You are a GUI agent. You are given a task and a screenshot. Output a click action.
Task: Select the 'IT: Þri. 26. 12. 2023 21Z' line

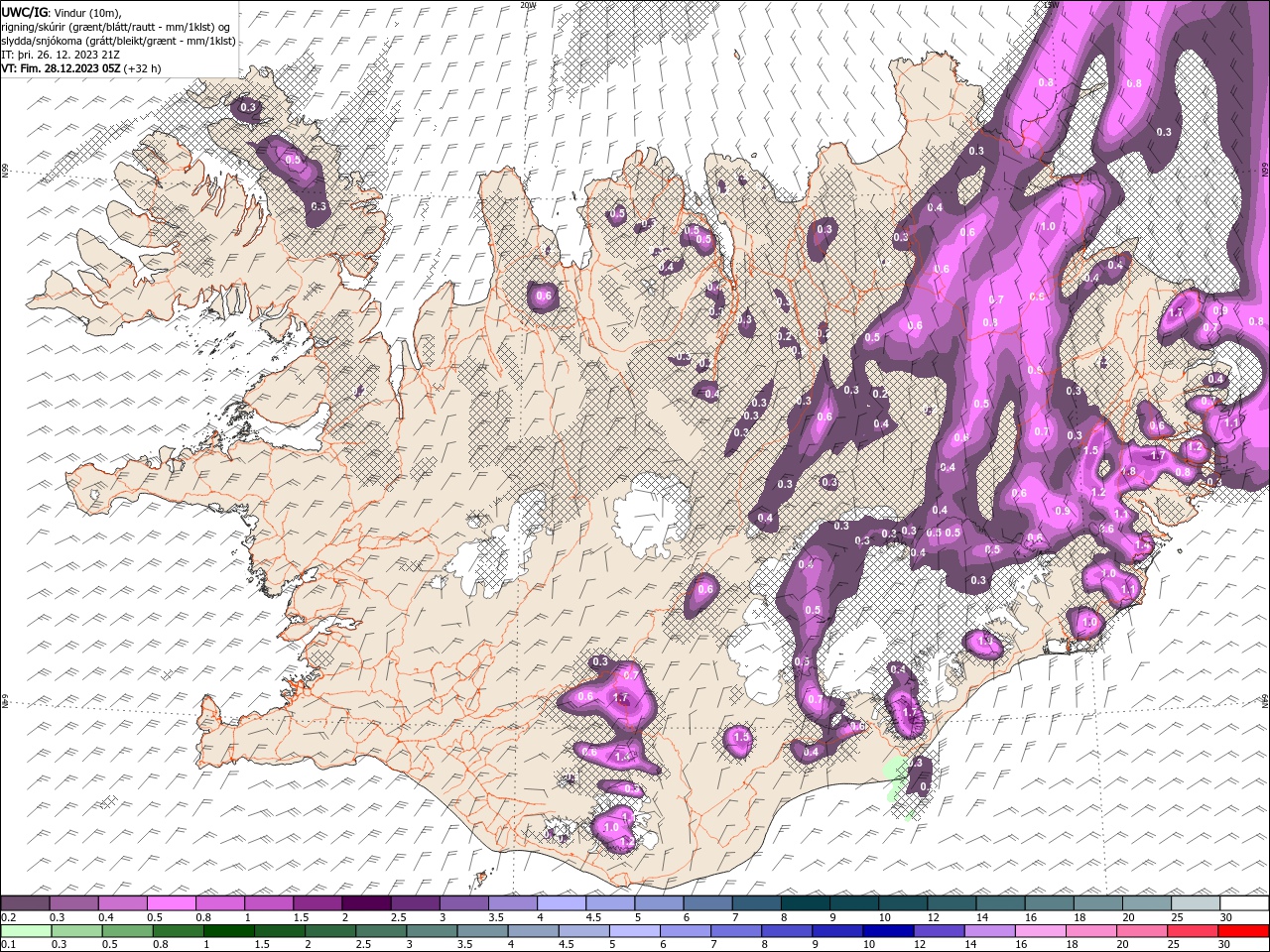click(61, 55)
